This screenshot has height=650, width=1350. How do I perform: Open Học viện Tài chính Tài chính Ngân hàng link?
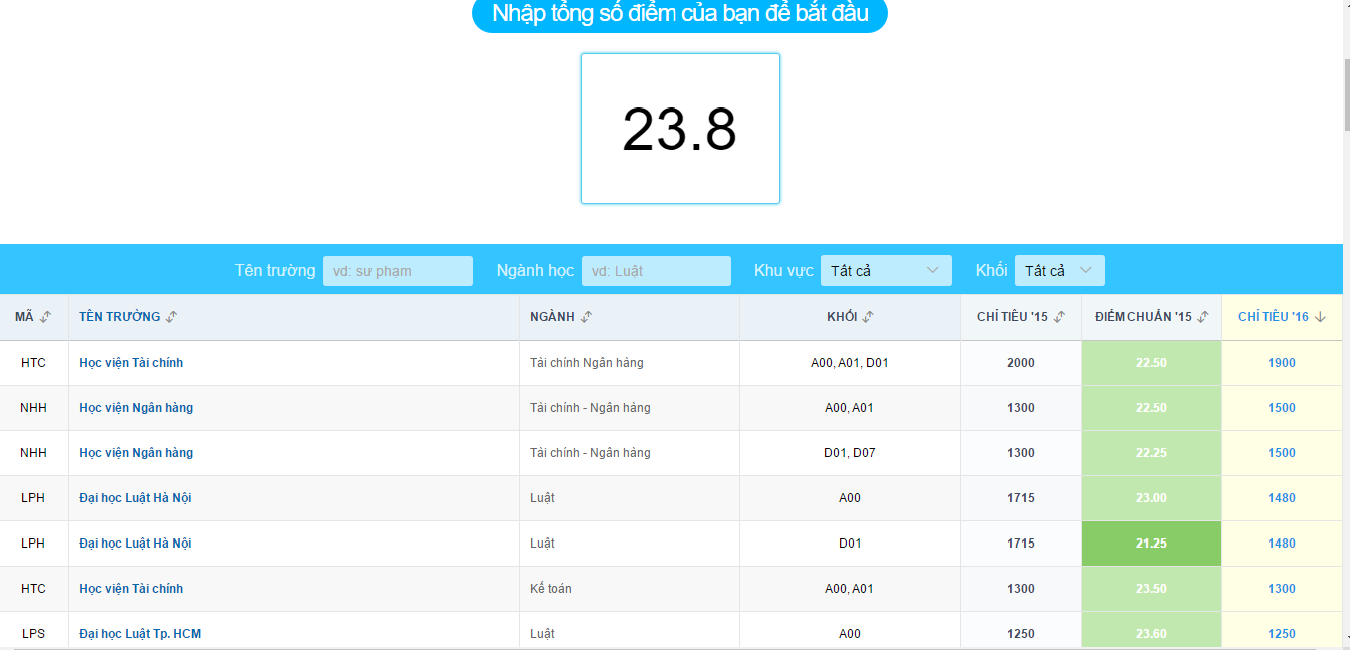(131, 363)
